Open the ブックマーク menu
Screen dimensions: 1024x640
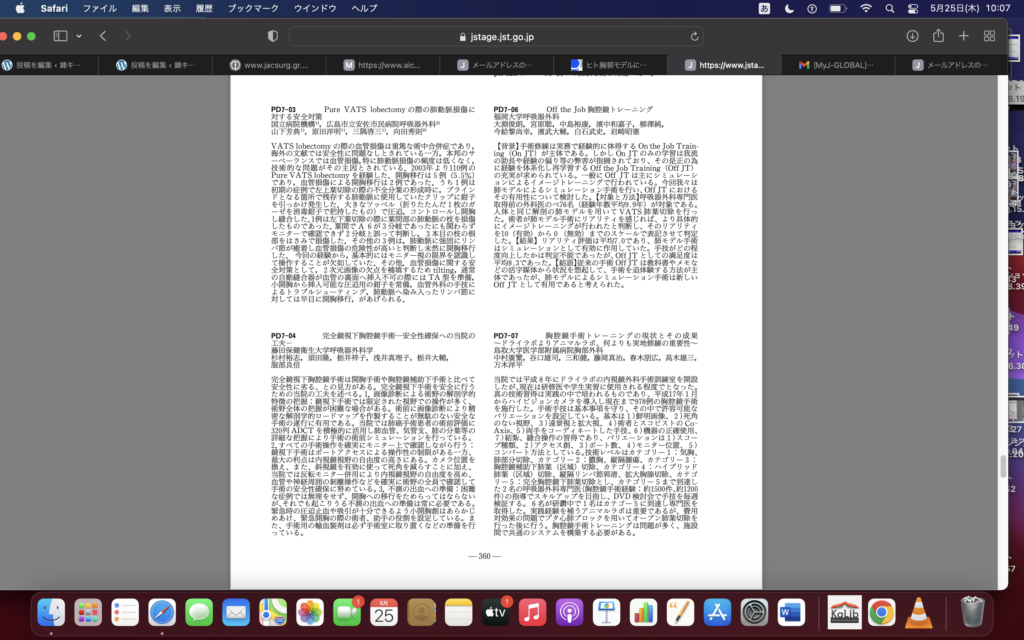point(253,8)
